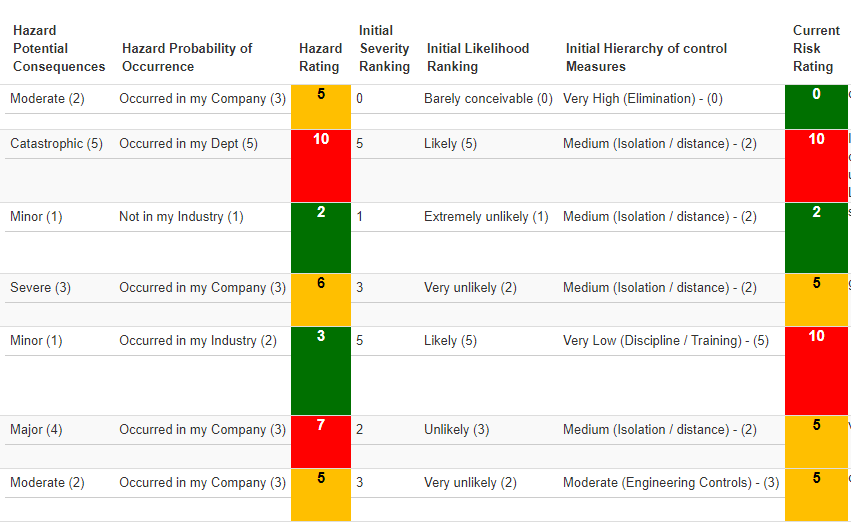Click Initial Hierarchy of control Measures header
Viewport: 851px width, 527px height.
(646, 57)
